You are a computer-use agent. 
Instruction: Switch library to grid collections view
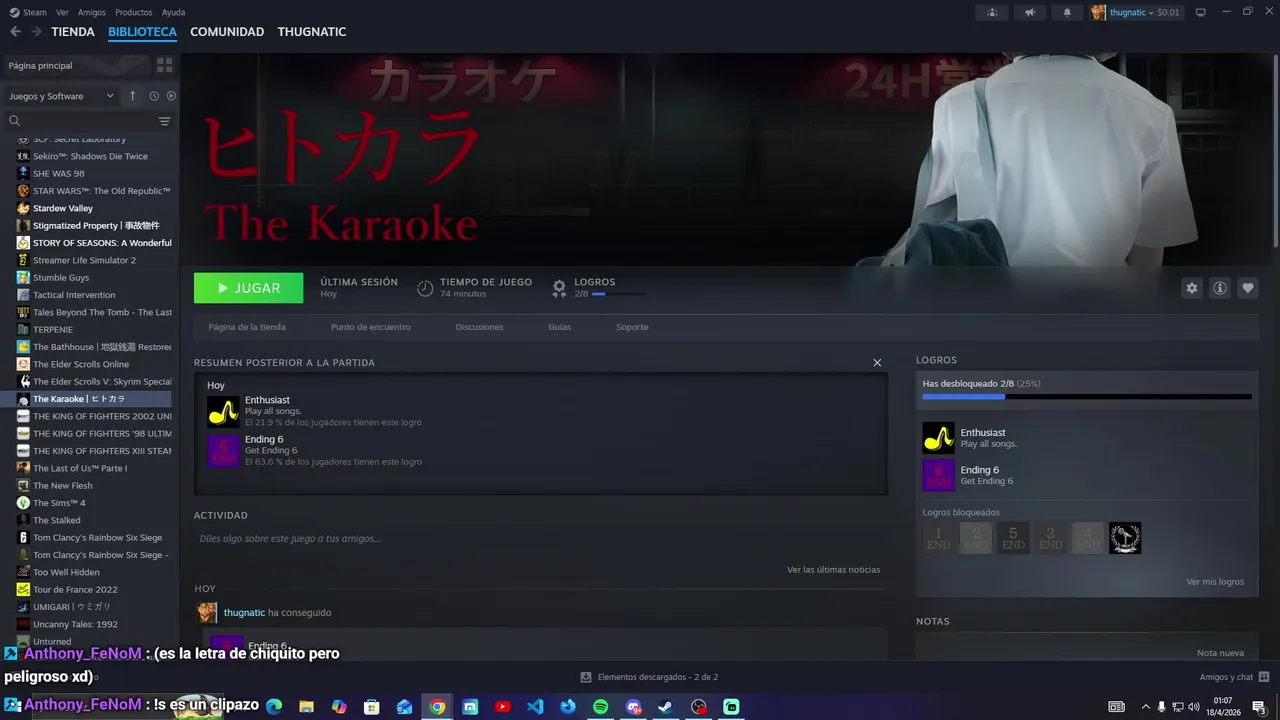[165, 65]
